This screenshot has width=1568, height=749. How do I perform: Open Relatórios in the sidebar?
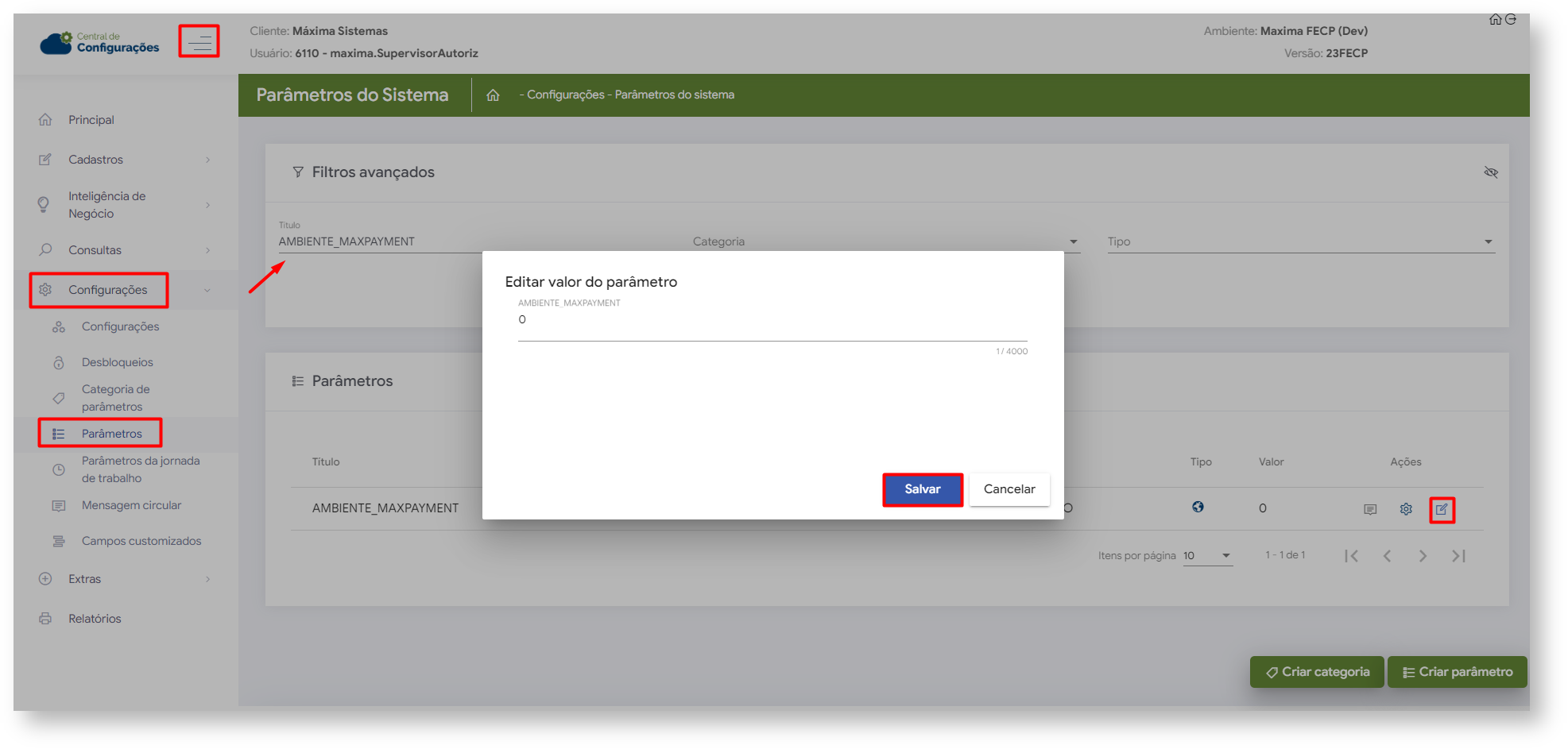(x=95, y=619)
